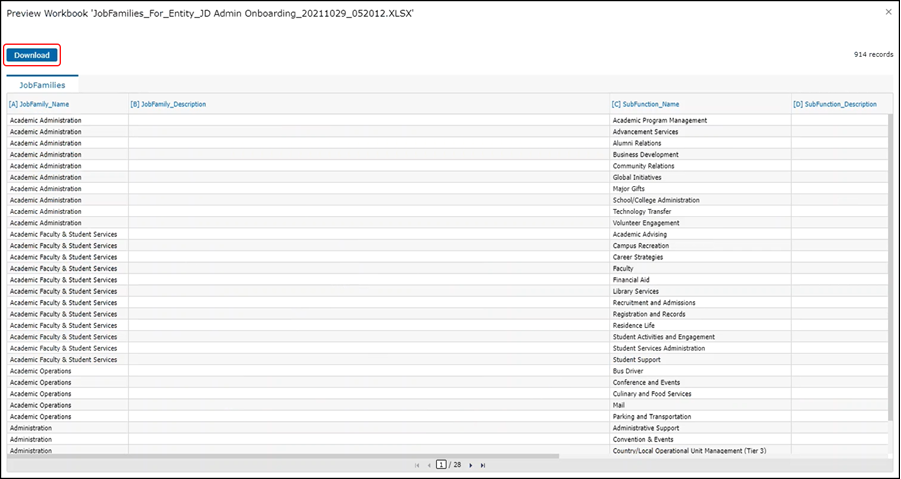901x479 pixels.
Task: Click the JobFamily_Description column header
Action: (x=168, y=104)
